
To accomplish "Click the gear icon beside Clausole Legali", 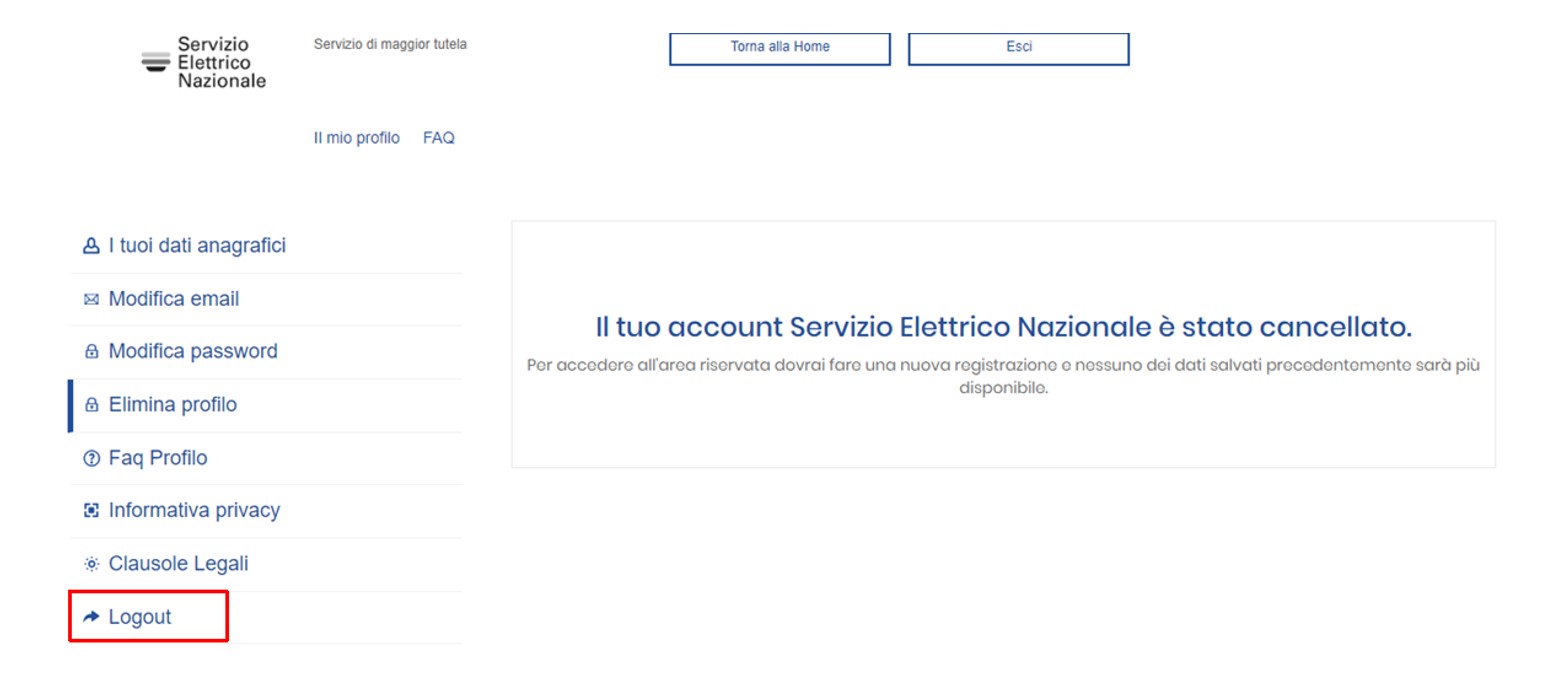I will click(x=92, y=564).
